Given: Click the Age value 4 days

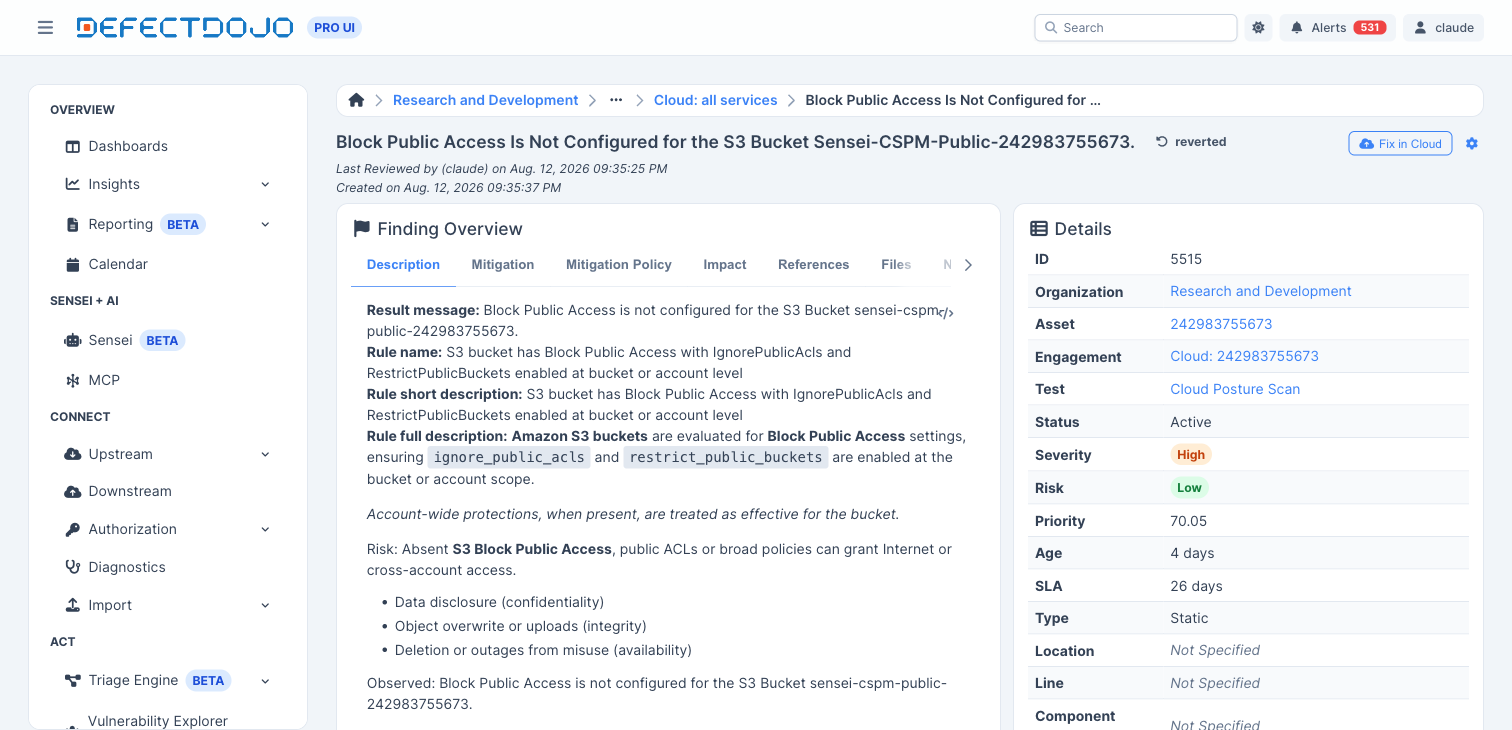Looking at the screenshot, I should tap(1192, 553).
